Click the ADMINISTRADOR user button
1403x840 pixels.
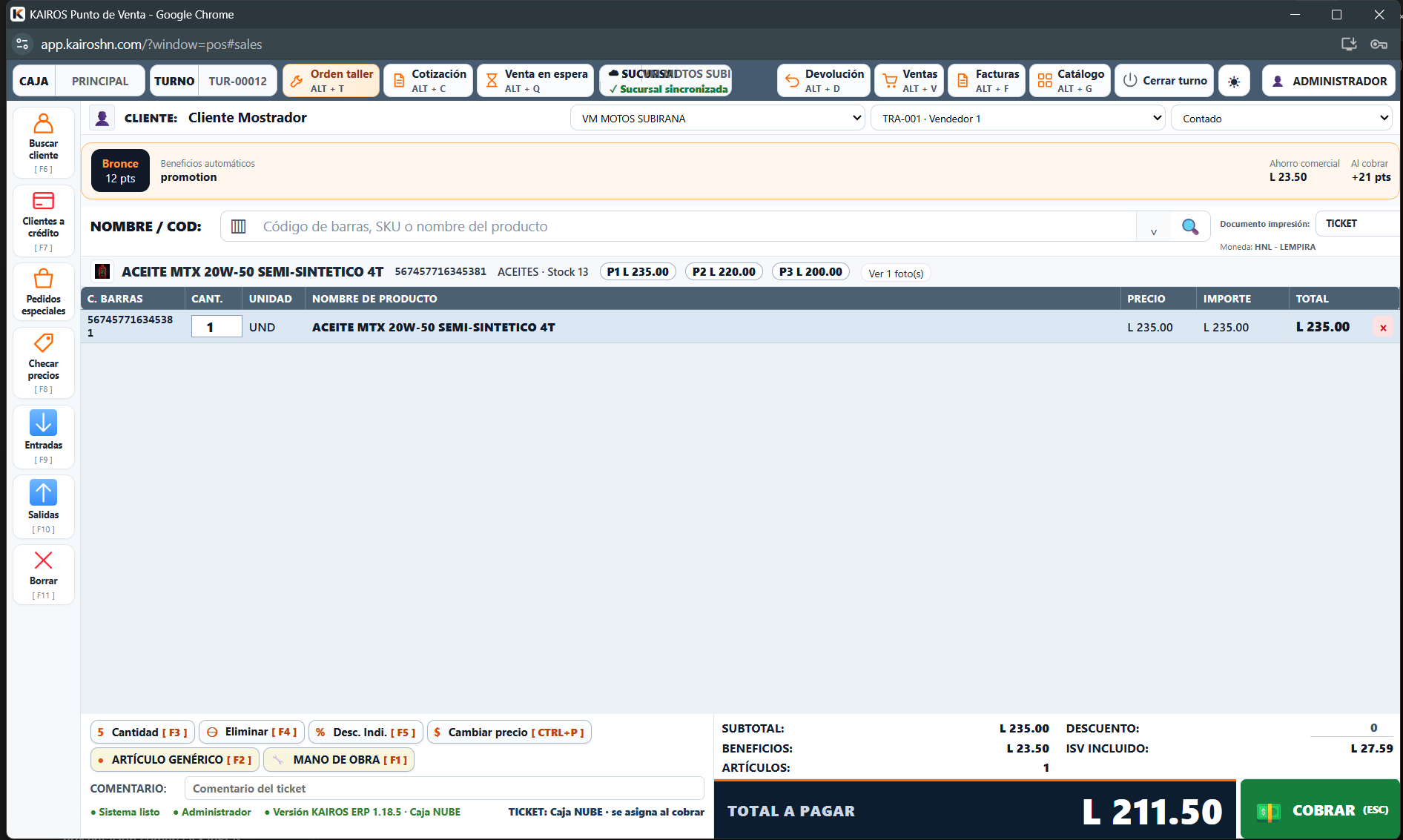[1329, 81]
